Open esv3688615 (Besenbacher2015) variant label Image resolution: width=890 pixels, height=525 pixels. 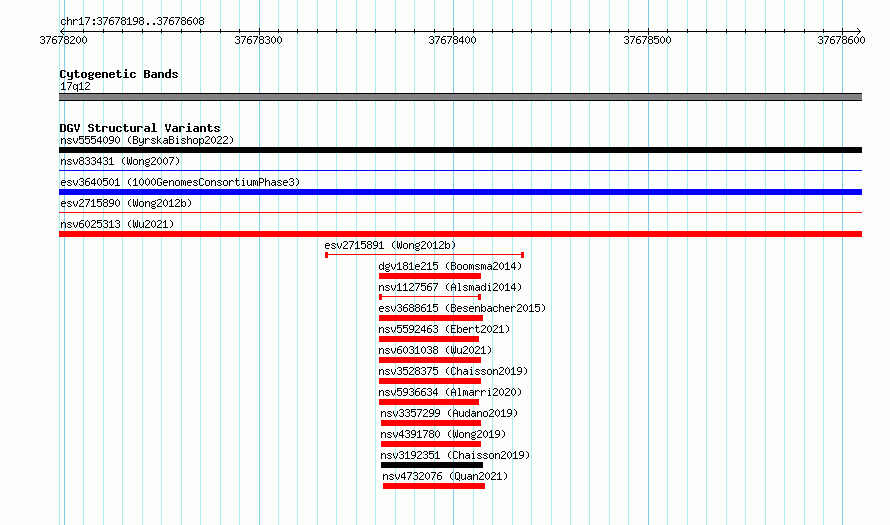(462, 308)
